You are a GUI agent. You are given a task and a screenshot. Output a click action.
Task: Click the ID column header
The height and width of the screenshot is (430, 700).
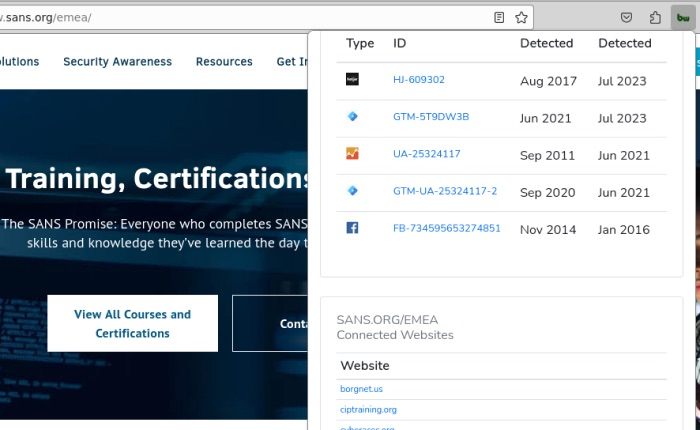400,43
